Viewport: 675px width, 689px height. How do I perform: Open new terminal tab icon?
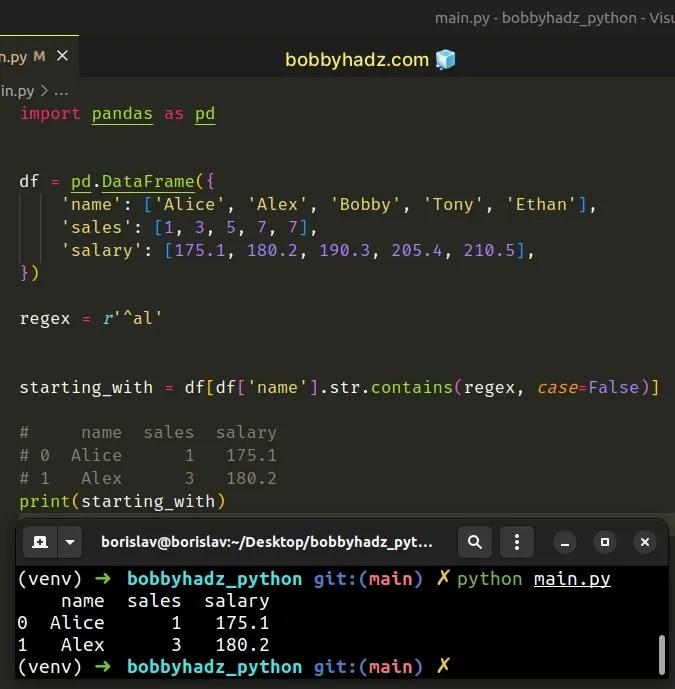point(40,542)
